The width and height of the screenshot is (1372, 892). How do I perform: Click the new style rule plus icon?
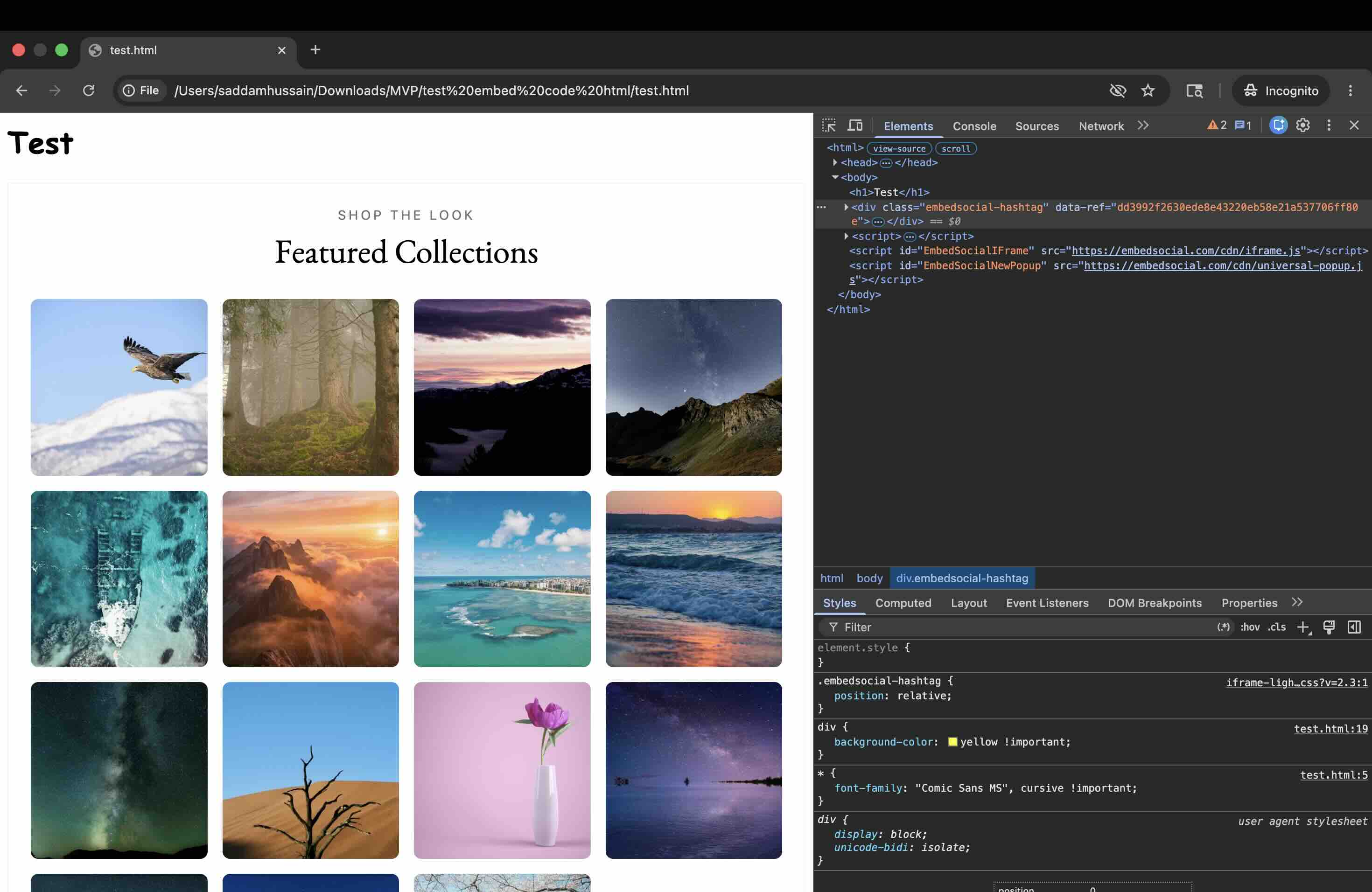click(1304, 627)
